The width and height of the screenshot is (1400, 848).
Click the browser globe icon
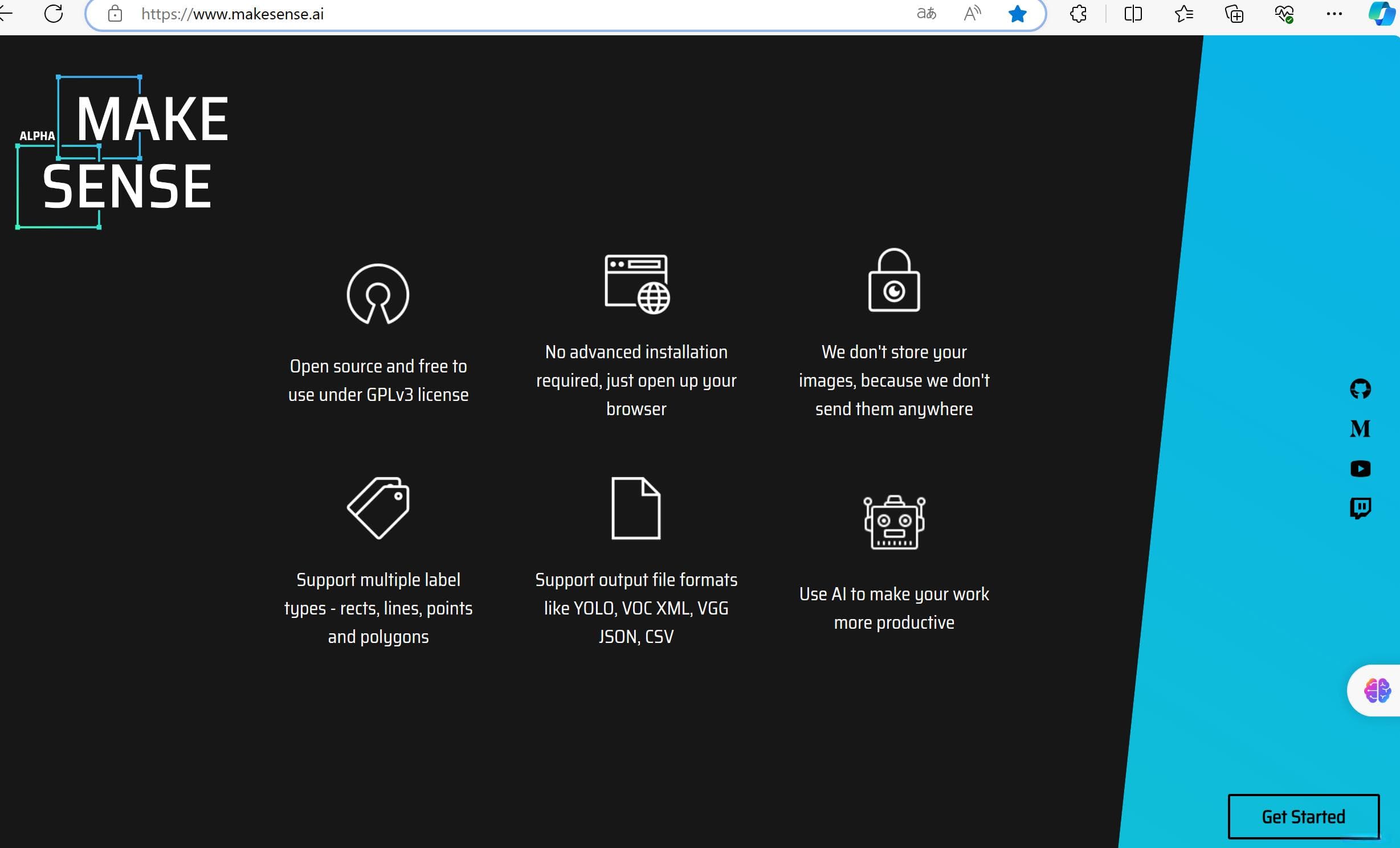636,284
